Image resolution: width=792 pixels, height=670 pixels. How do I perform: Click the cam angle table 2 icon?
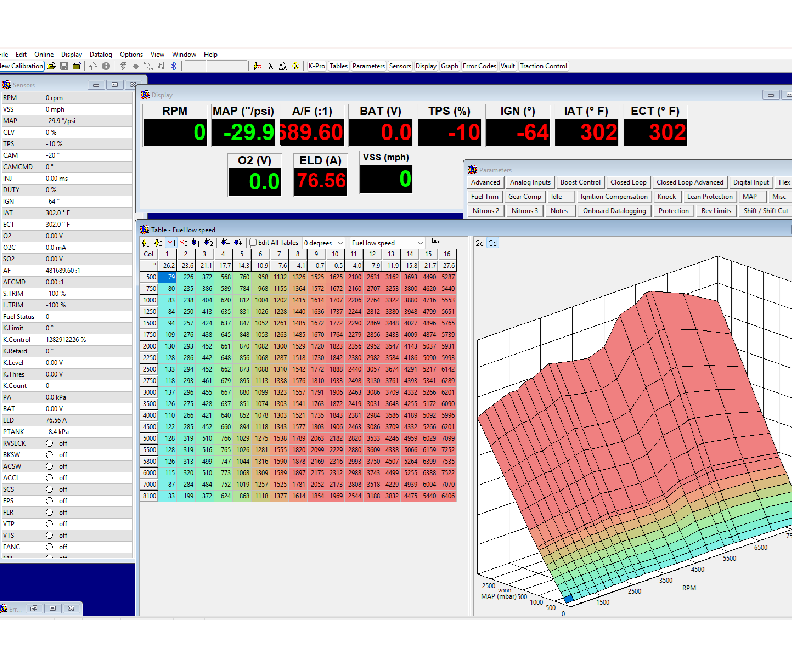(209, 243)
